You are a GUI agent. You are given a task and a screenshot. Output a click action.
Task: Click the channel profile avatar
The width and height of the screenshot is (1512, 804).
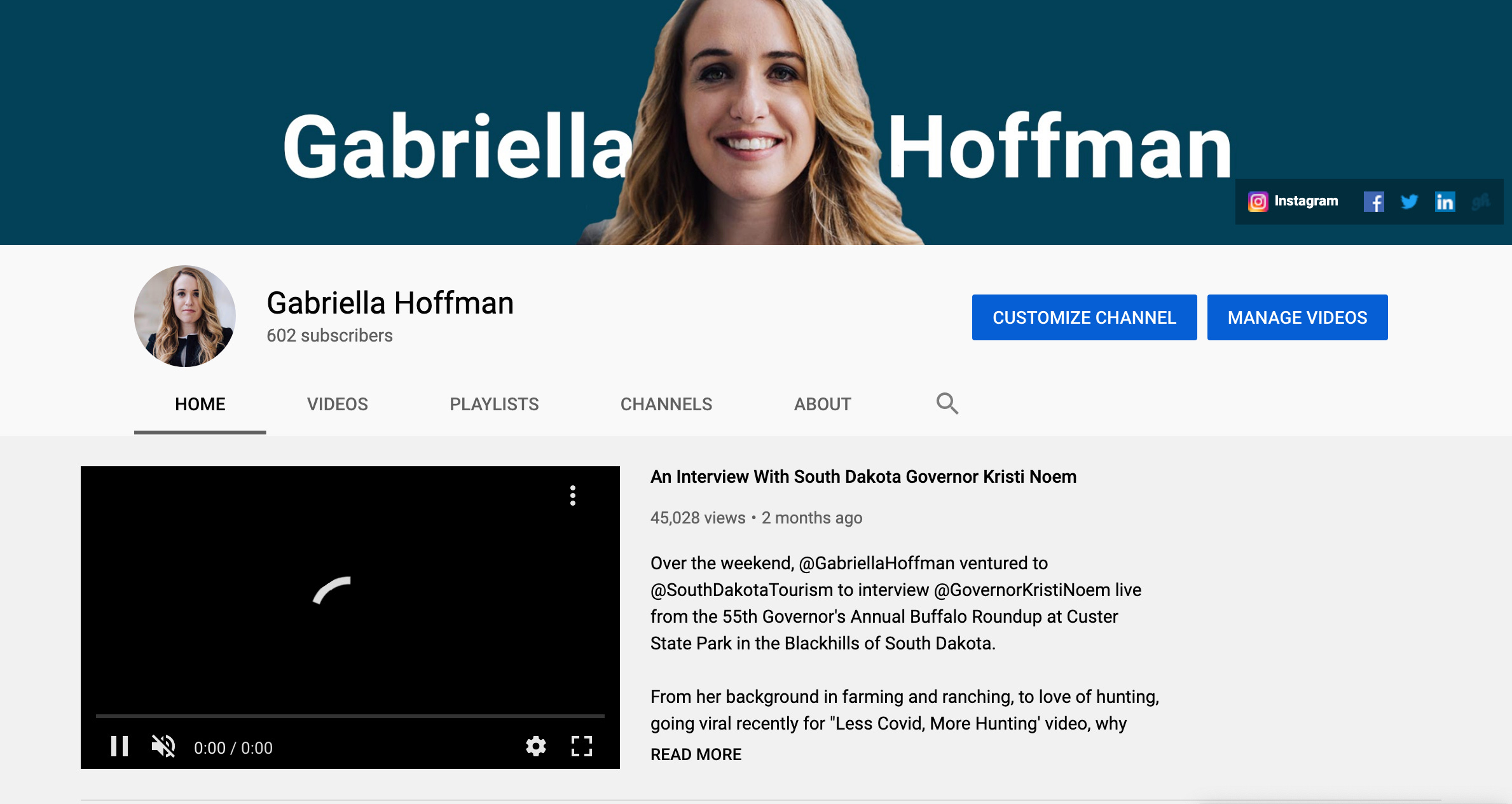[185, 316]
